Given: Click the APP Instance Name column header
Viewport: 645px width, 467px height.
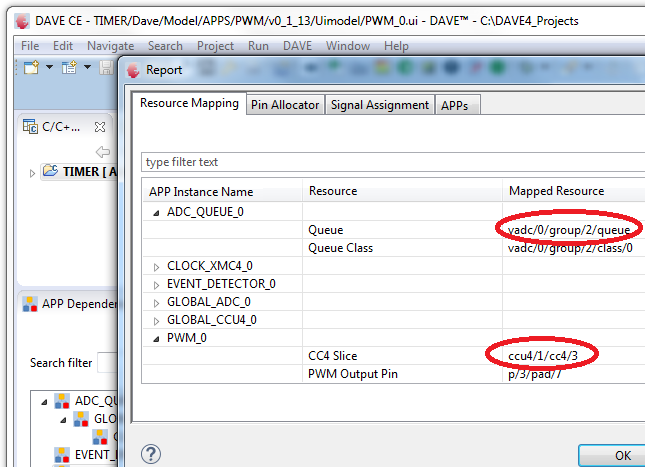Looking at the screenshot, I should pyautogui.click(x=201, y=192).
